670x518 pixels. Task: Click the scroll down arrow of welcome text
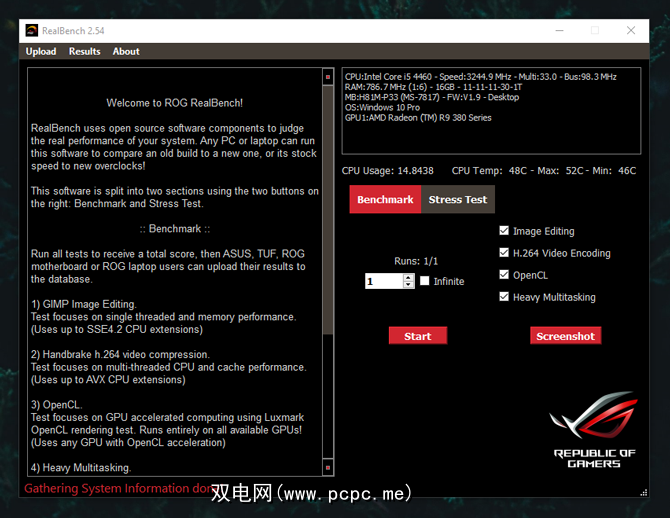(328, 468)
